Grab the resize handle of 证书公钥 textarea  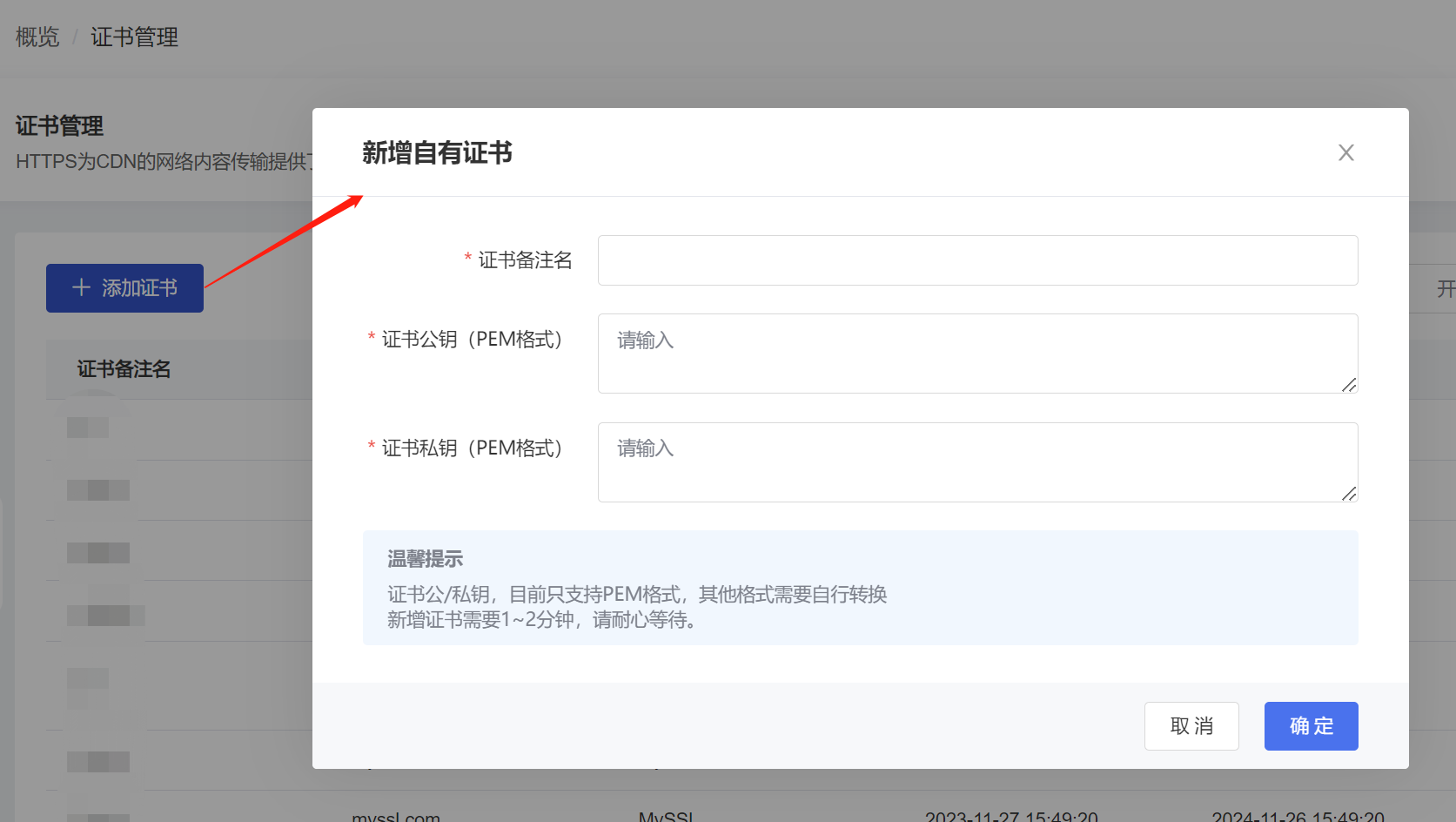coord(1349,385)
